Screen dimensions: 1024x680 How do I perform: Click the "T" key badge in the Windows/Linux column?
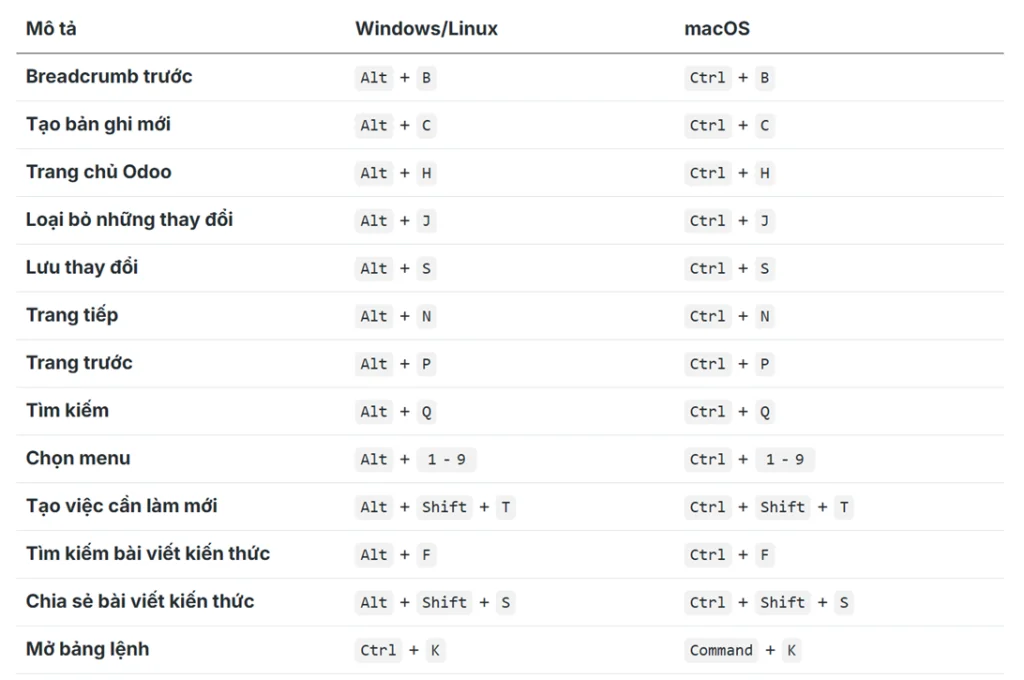(506, 507)
